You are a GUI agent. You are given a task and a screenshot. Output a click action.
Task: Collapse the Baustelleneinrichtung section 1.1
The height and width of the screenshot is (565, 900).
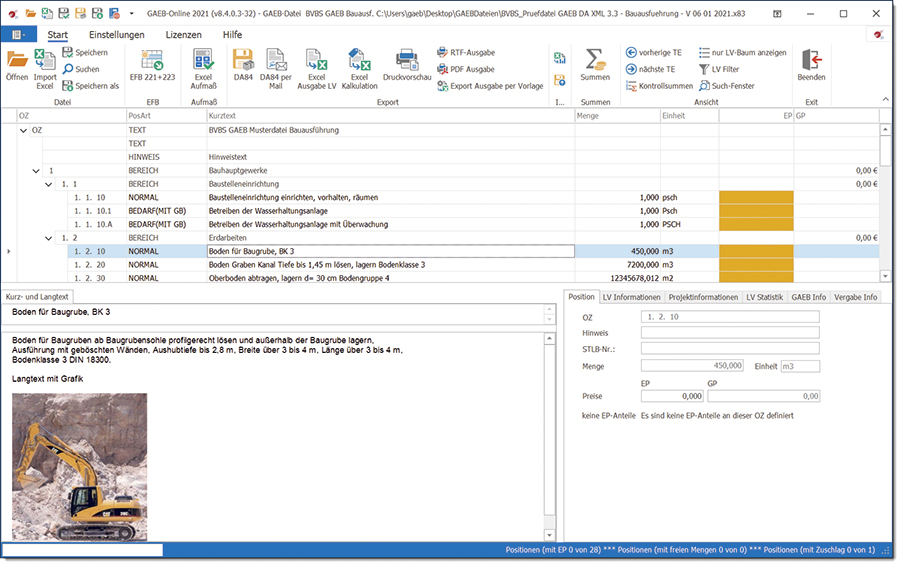pos(48,185)
